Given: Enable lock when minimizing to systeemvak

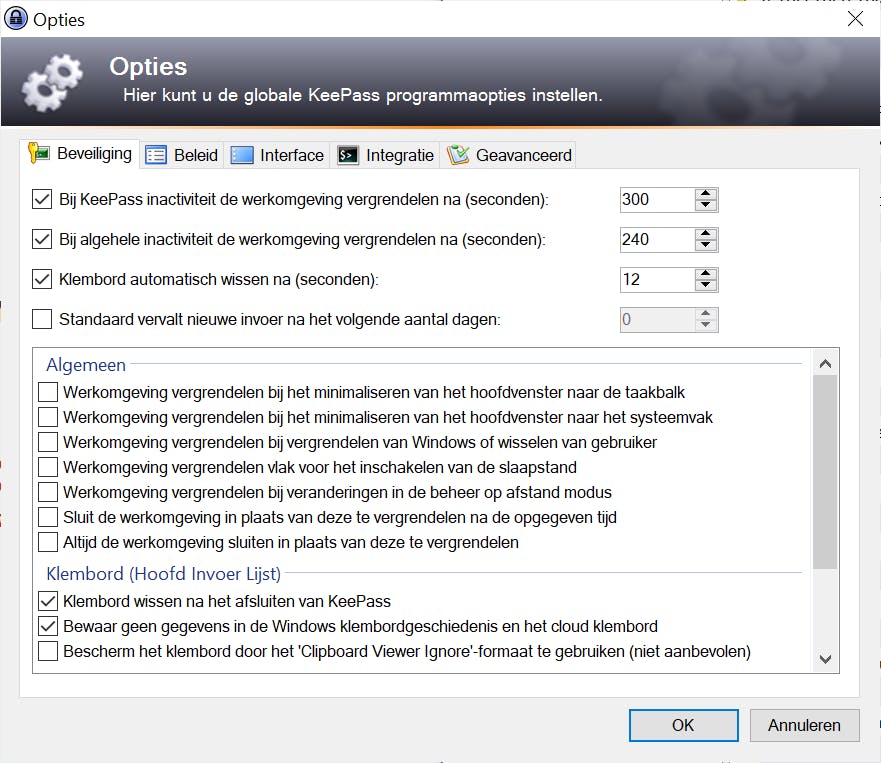Looking at the screenshot, I should [48, 417].
